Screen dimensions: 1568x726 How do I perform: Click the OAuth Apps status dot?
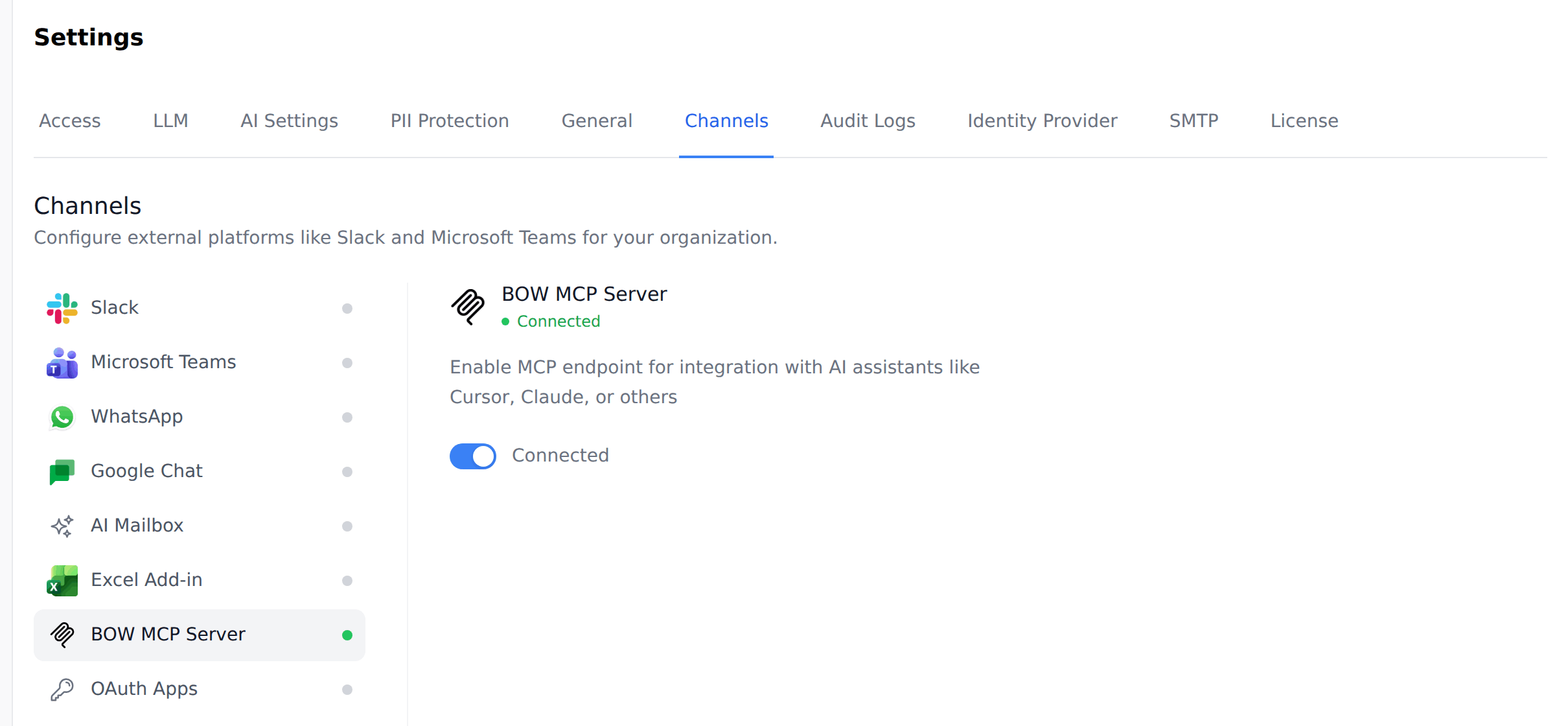[347, 690]
